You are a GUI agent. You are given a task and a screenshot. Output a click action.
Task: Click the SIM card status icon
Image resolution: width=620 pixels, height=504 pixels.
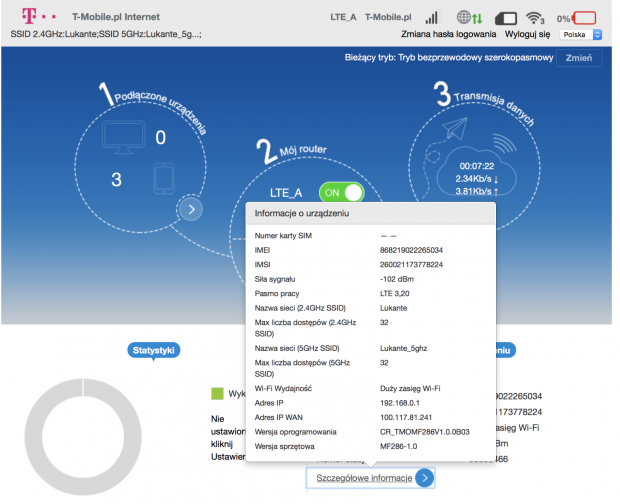(506, 18)
